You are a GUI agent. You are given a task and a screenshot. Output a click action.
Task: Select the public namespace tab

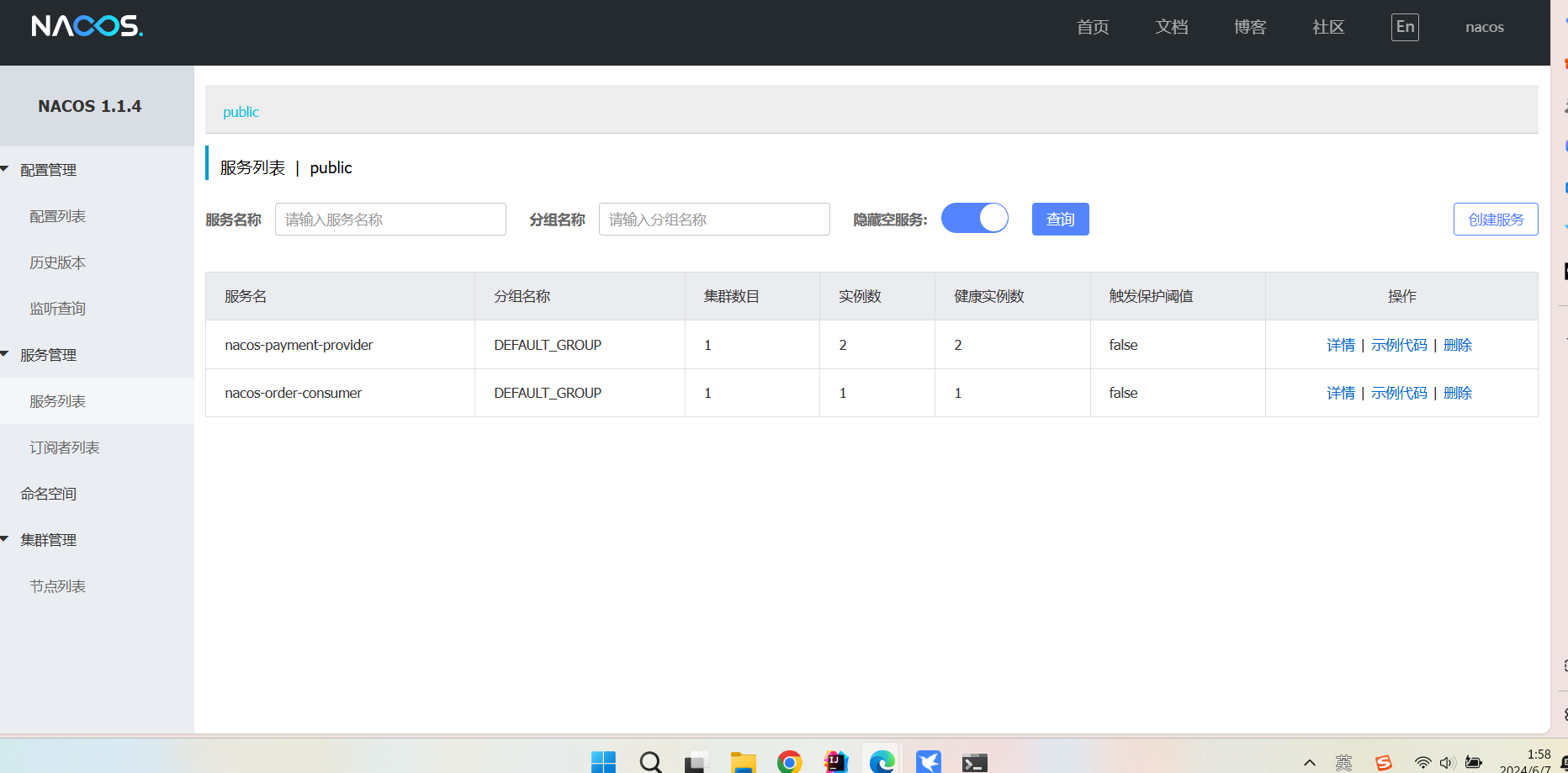[x=241, y=112]
